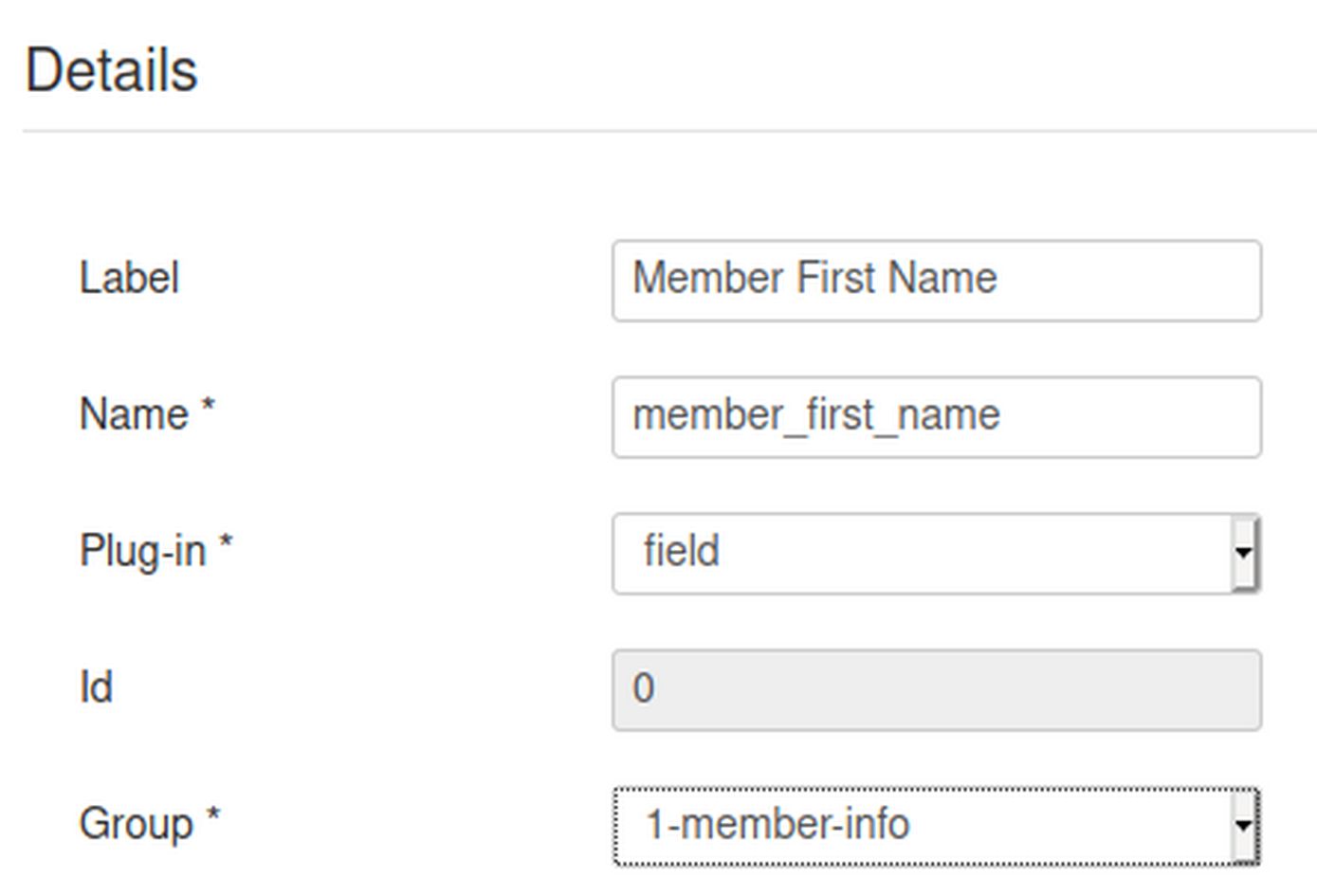This screenshot has width=1317, height=896.
Task: Click the "Name" field caption
Action: [134, 415]
